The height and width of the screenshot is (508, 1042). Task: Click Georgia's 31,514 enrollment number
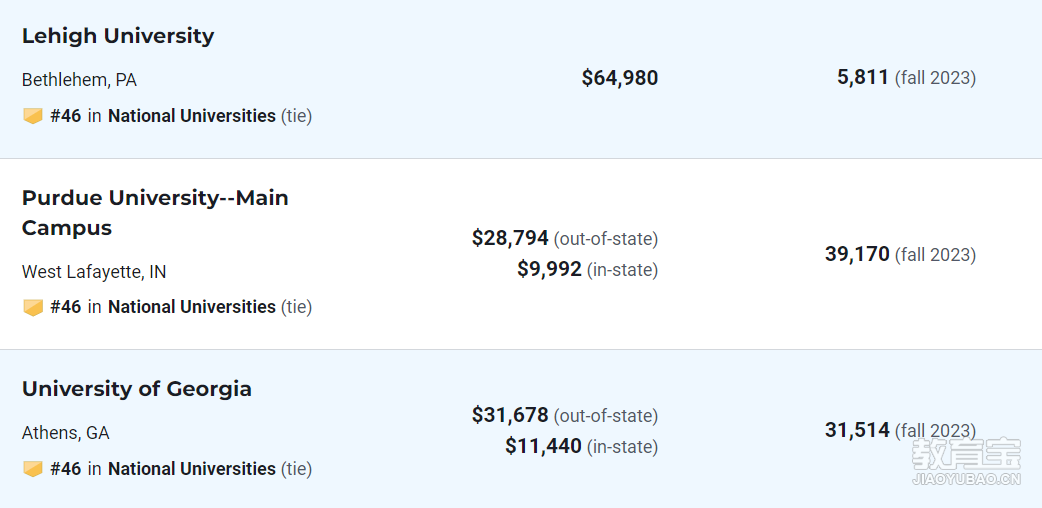(x=857, y=430)
